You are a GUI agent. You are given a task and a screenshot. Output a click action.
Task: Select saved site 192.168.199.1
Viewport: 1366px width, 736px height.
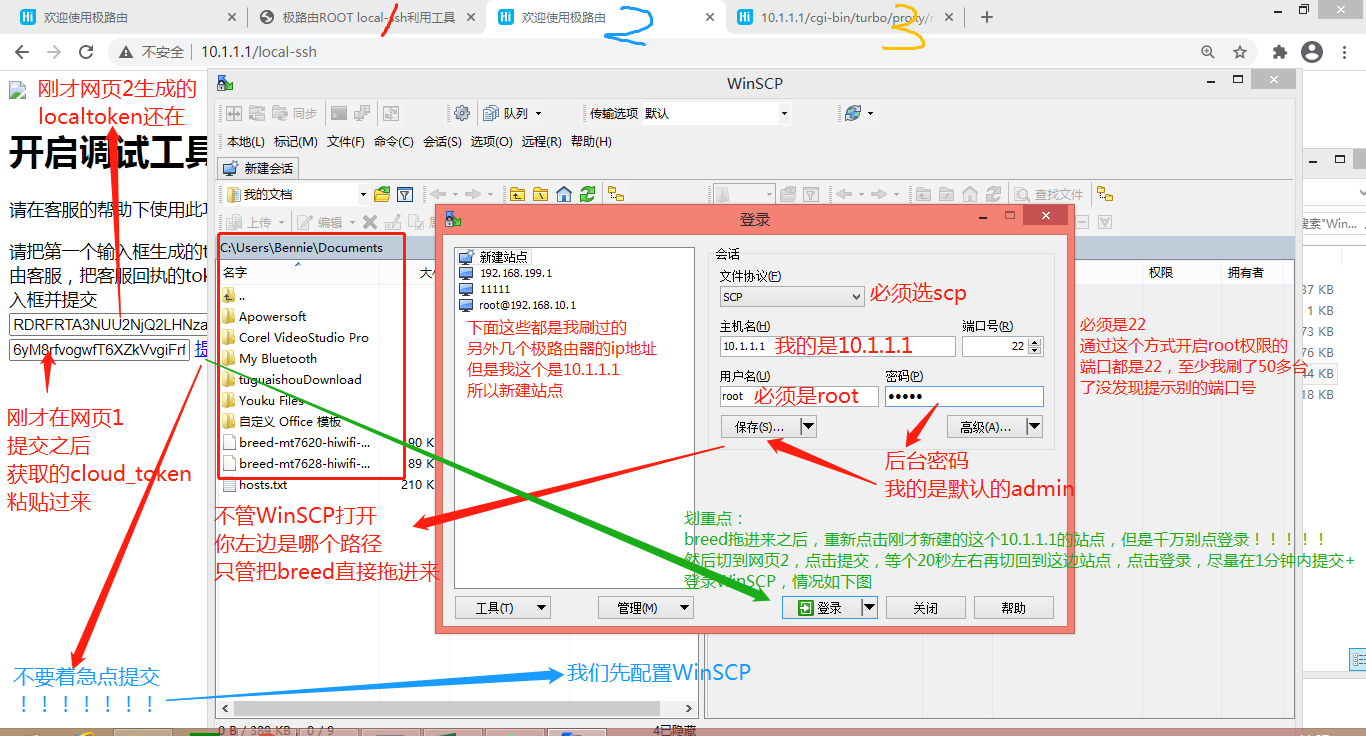505,273
